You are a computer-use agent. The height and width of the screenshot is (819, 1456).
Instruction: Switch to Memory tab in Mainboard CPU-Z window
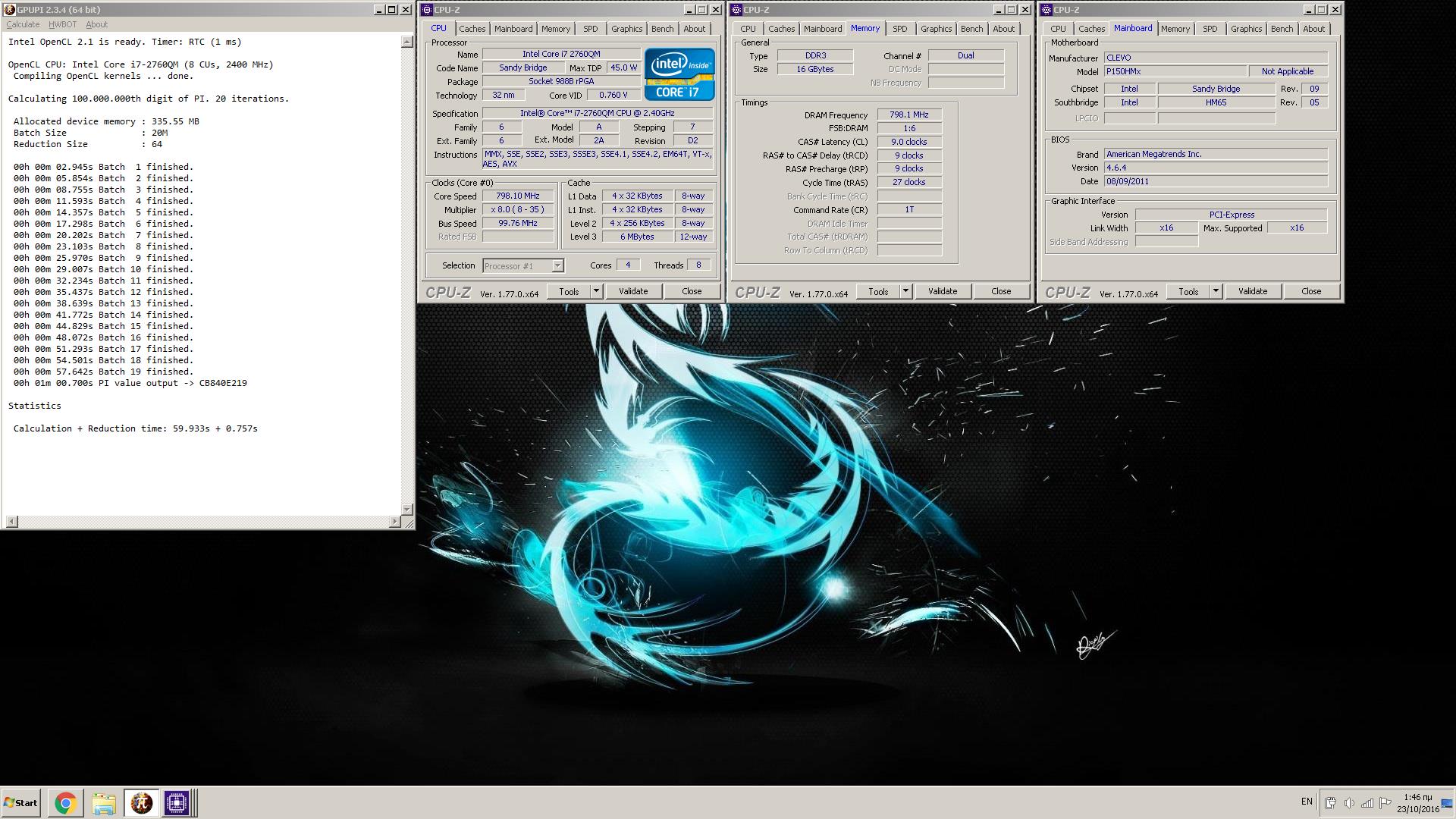click(x=1175, y=29)
